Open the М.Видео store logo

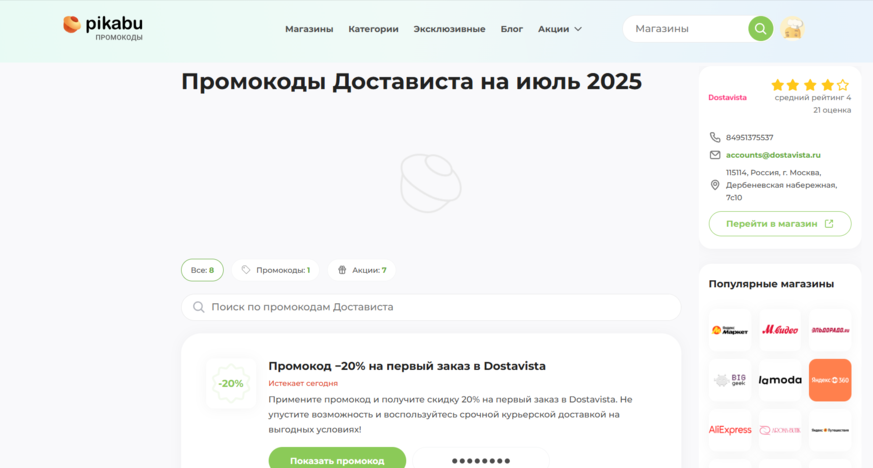(780, 330)
